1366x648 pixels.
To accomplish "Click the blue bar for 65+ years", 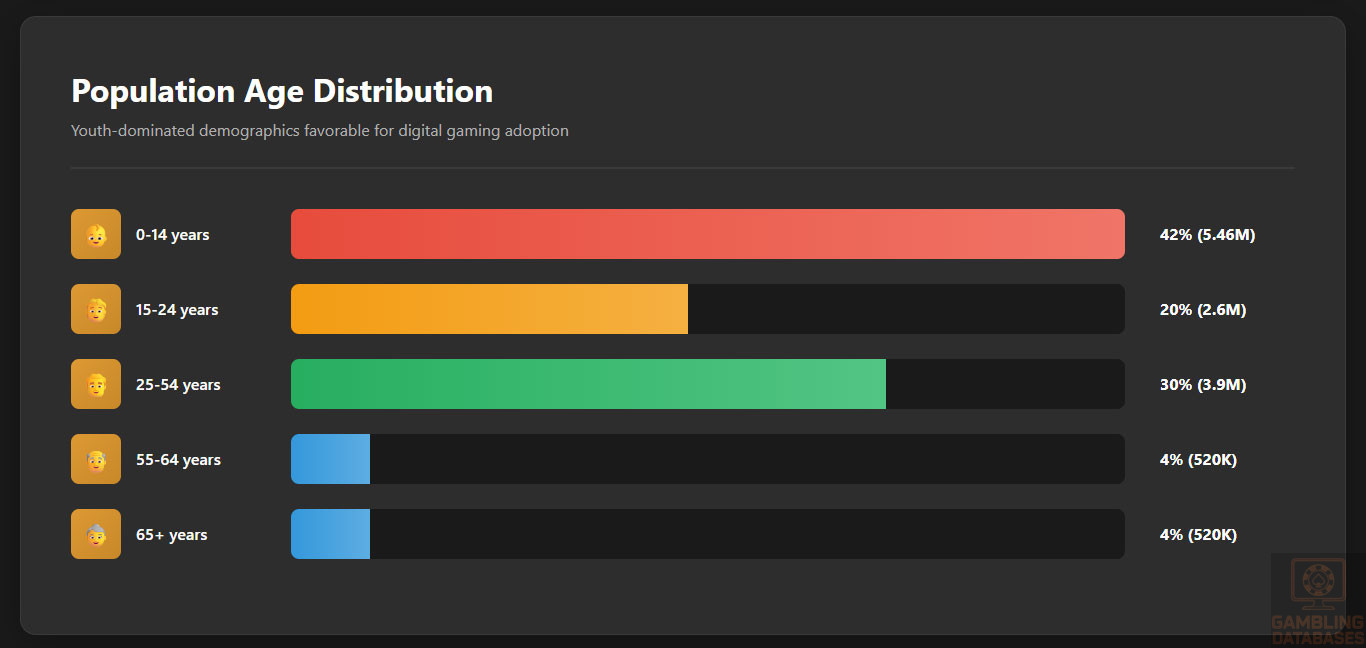I will [x=330, y=534].
